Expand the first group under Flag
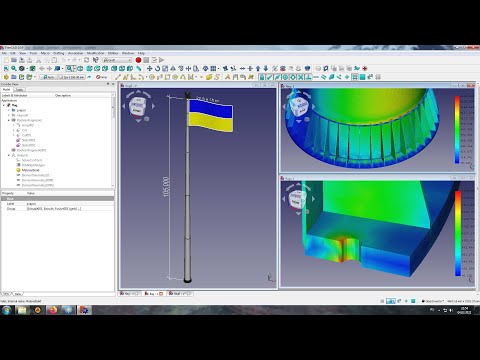 click(x=9, y=110)
